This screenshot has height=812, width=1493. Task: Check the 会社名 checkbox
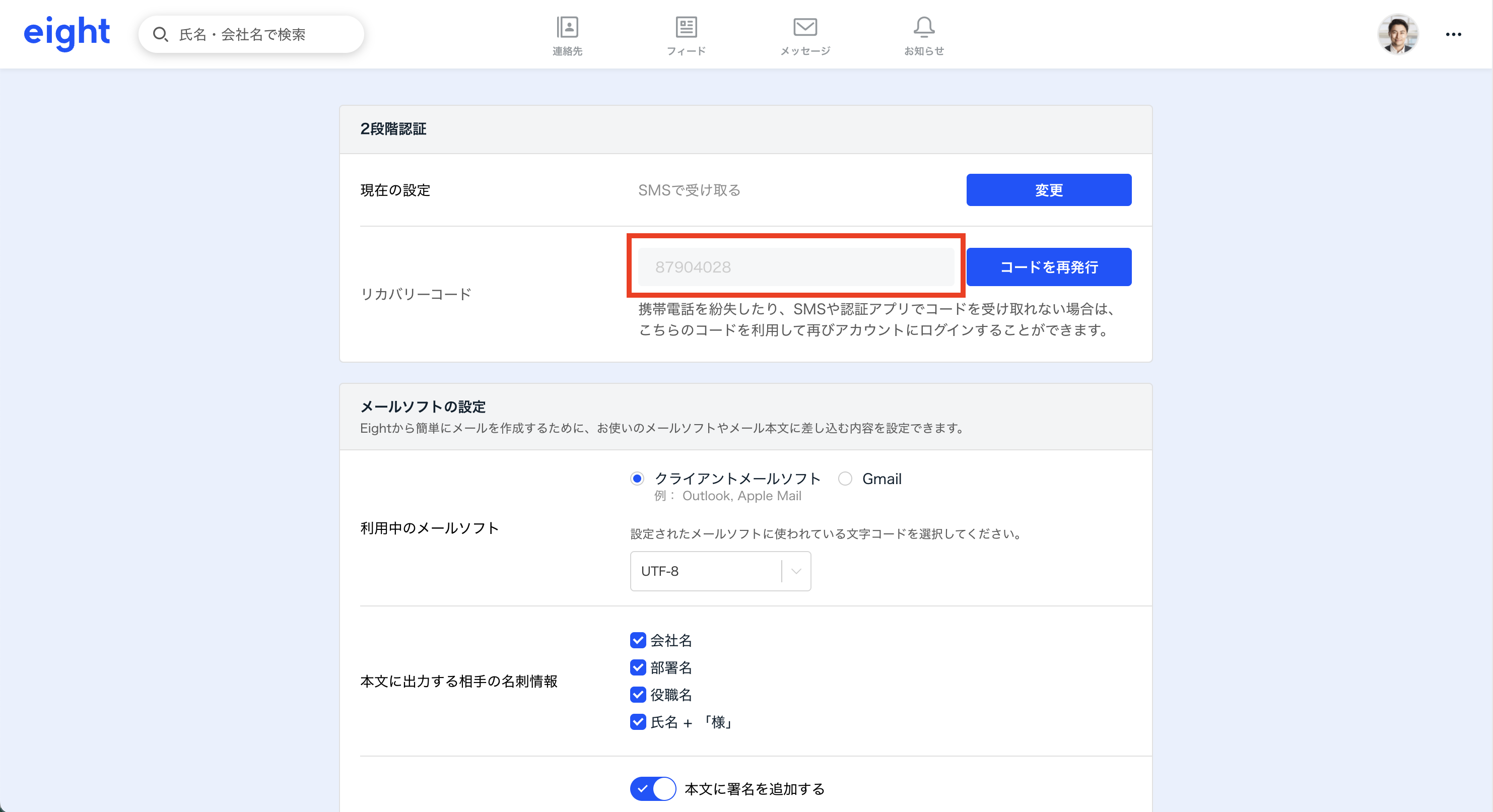point(638,640)
